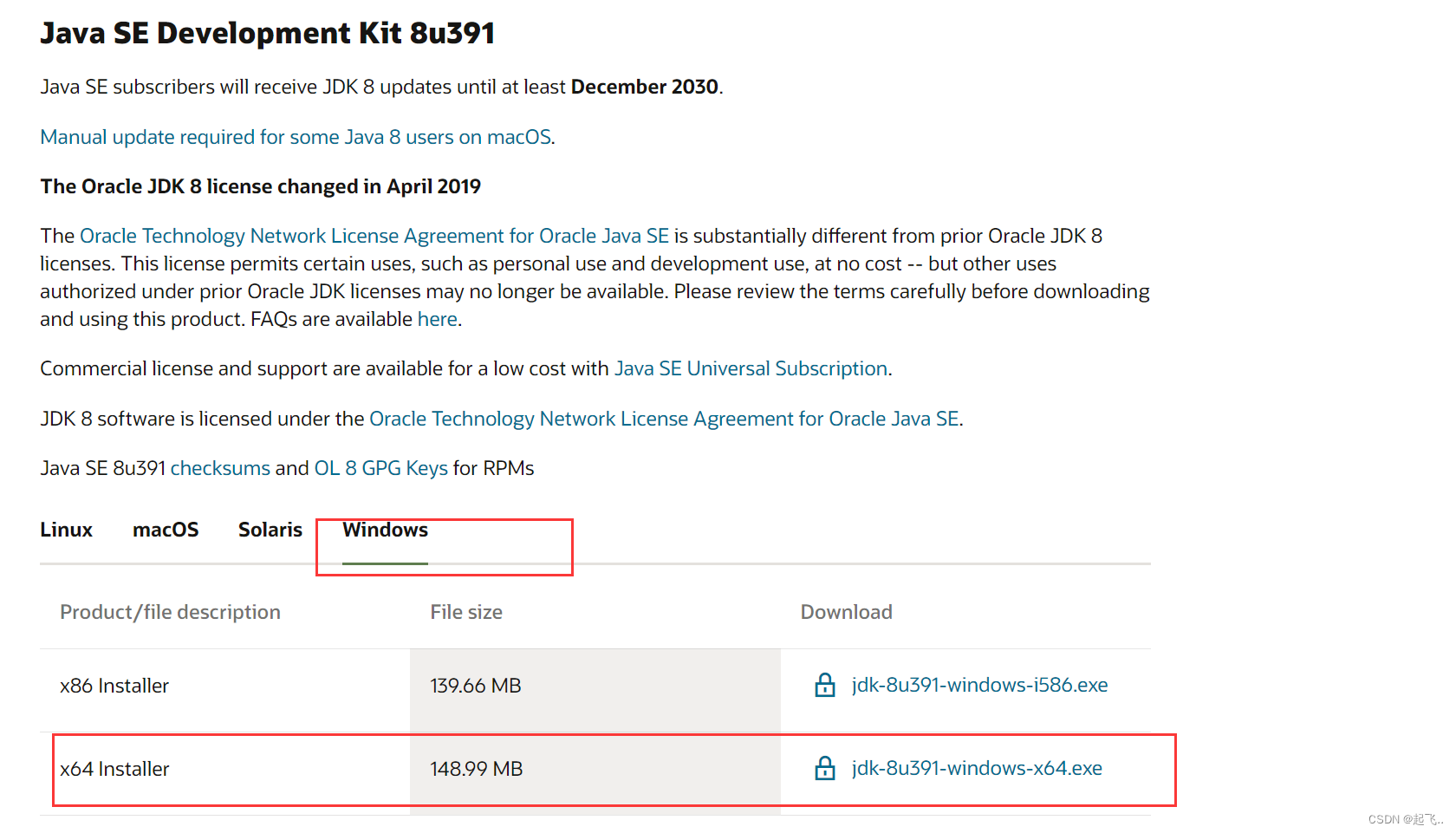Image resolution: width=1456 pixels, height=833 pixels.
Task: Click the lock icon next to jdk-8u391-windows-x64.exe
Action: point(823,769)
